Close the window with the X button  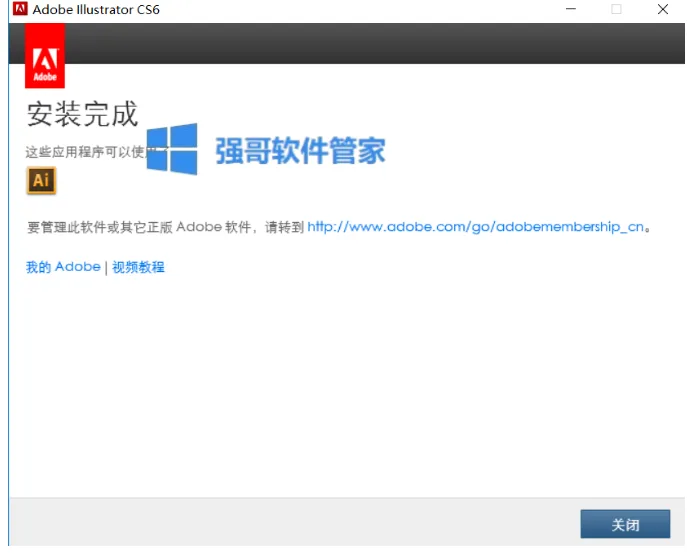coord(662,9)
